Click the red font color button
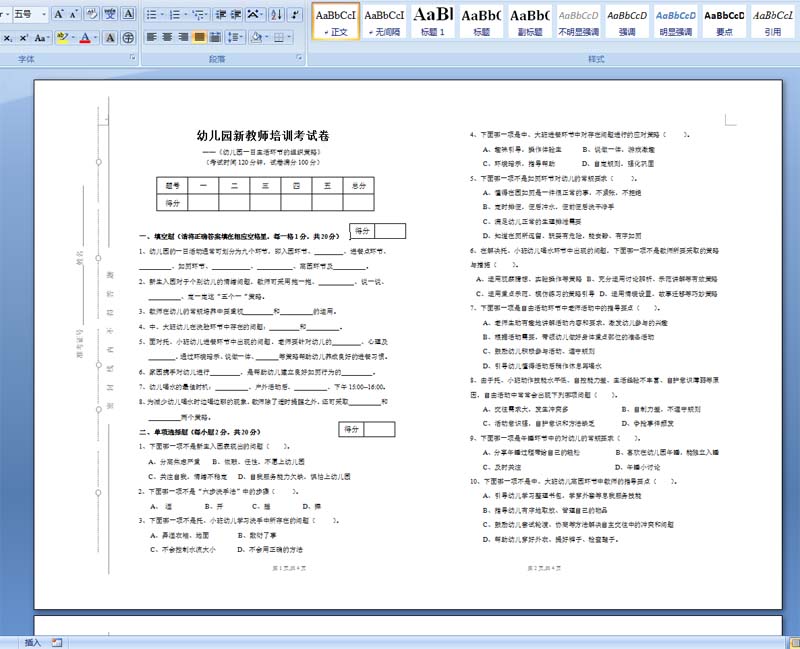800x649 pixels. click(x=85, y=38)
